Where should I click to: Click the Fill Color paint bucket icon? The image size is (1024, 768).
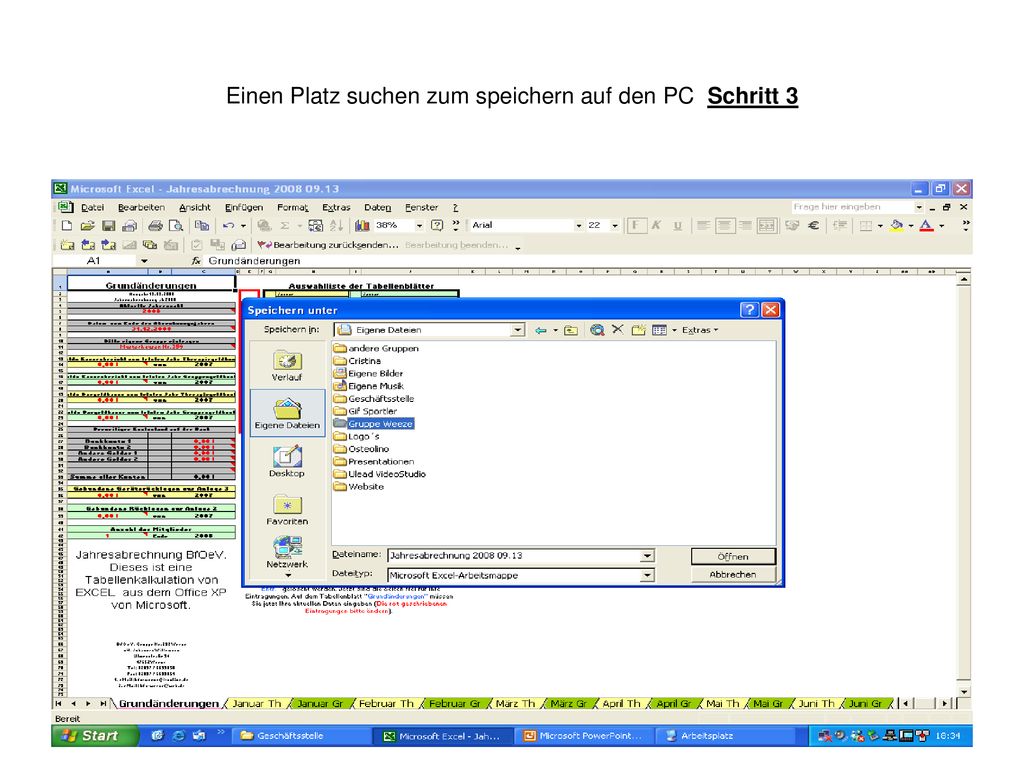tap(897, 226)
